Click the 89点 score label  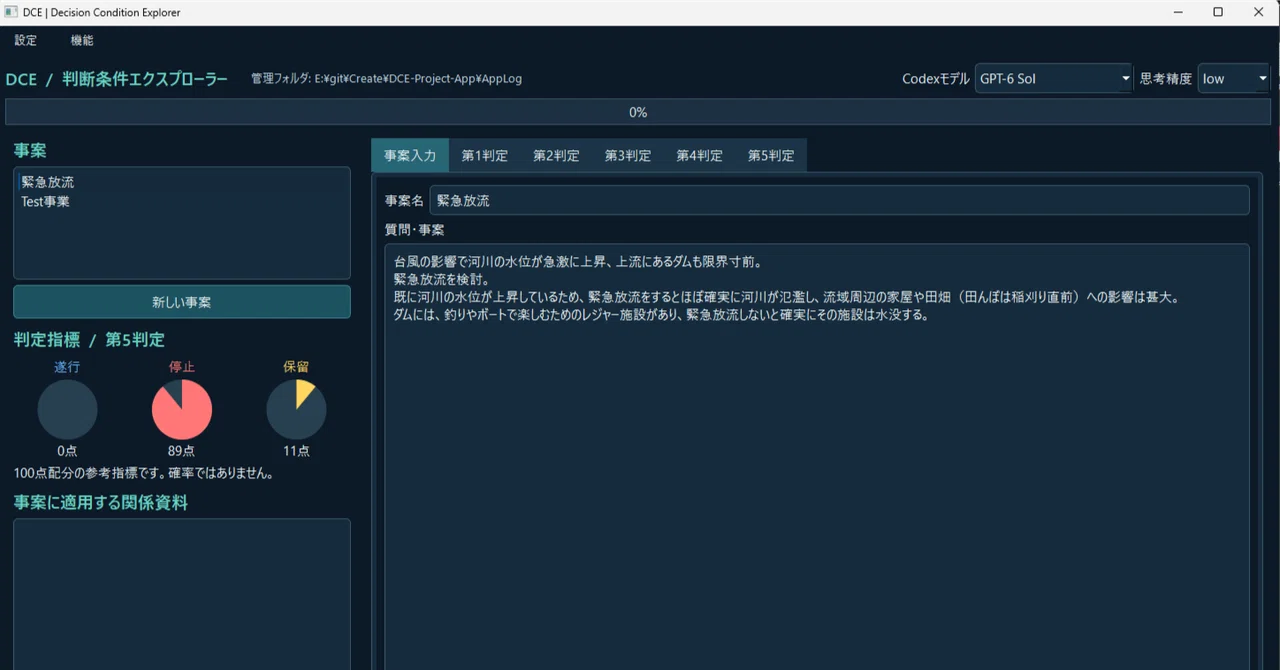[182, 451]
